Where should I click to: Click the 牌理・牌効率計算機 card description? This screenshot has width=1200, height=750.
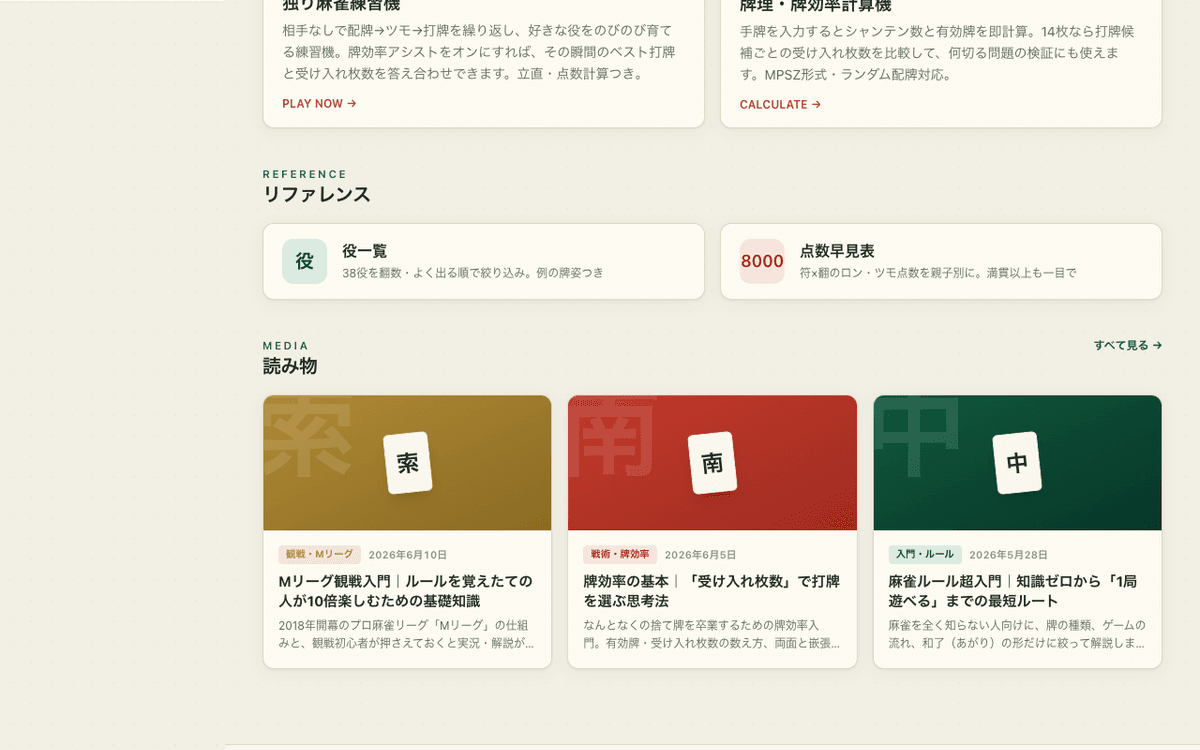[938, 52]
